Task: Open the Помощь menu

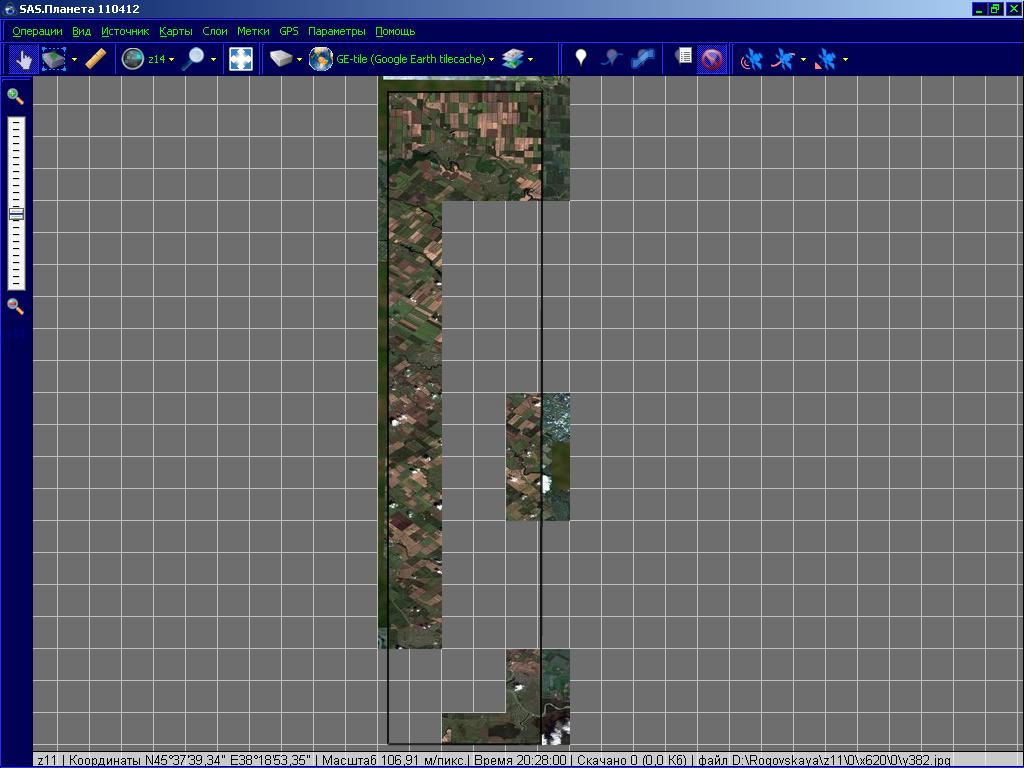Action: (395, 32)
